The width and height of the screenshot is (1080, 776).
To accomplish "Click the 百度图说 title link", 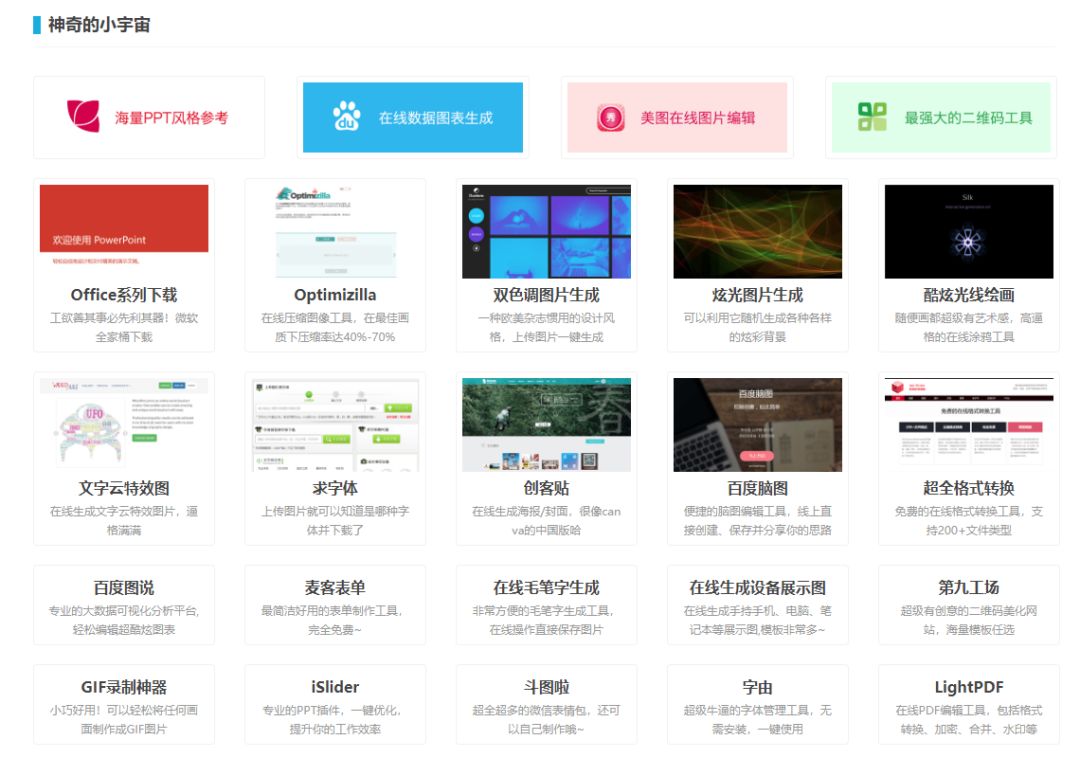I will point(124,587).
